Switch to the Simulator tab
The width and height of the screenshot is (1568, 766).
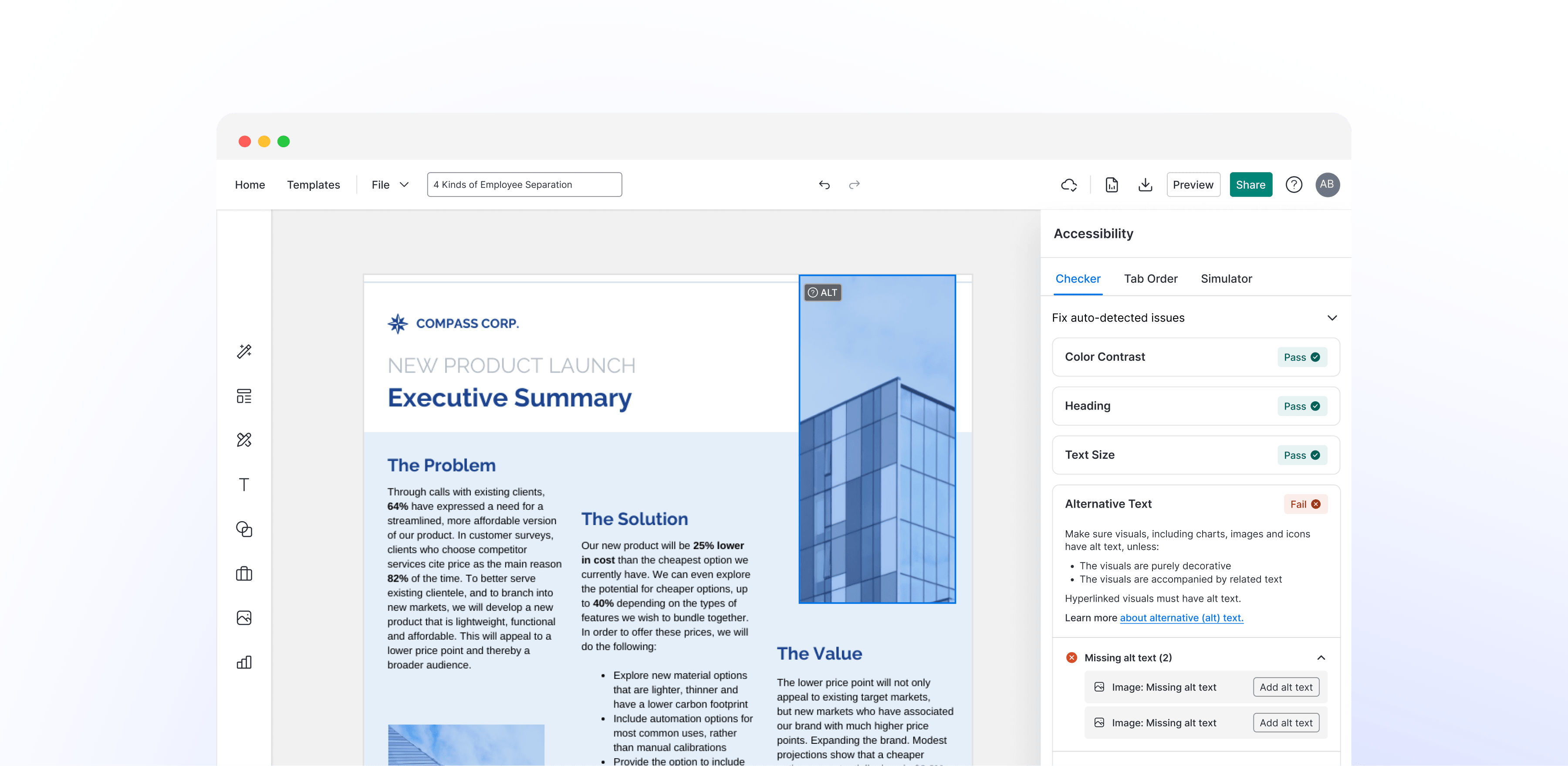coord(1226,278)
